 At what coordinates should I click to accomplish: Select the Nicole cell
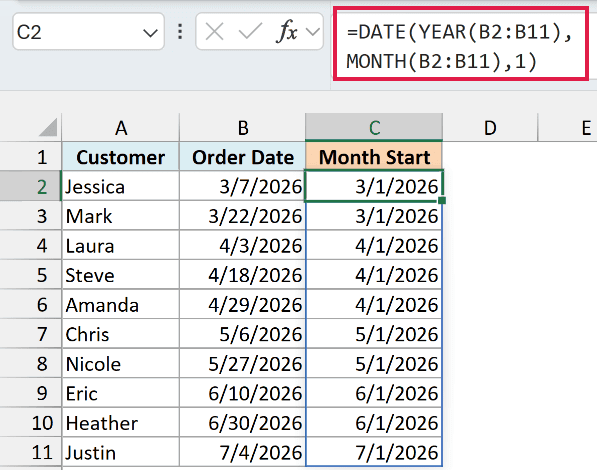[x=121, y=363]
